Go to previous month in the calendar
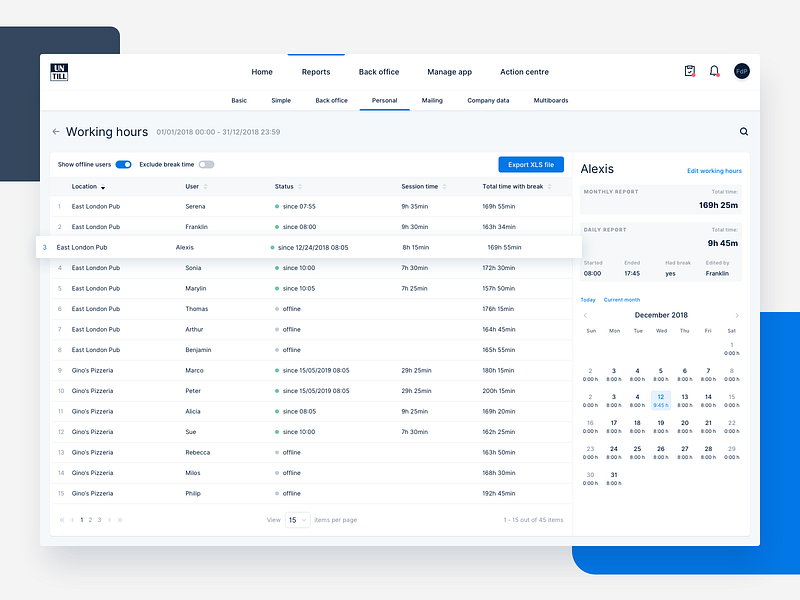 click(587, 314)
